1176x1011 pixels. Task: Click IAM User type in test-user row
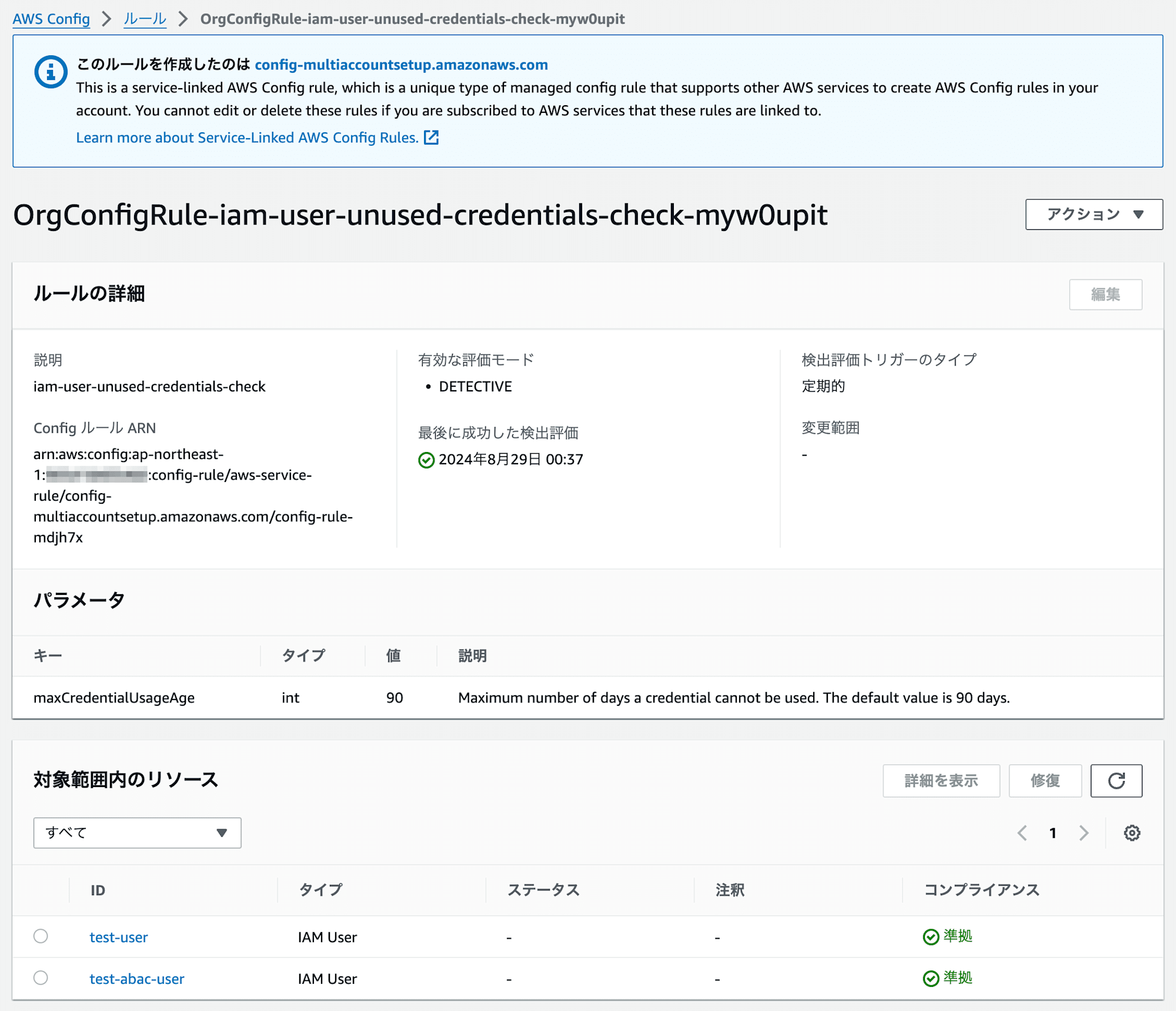point(327,938)
